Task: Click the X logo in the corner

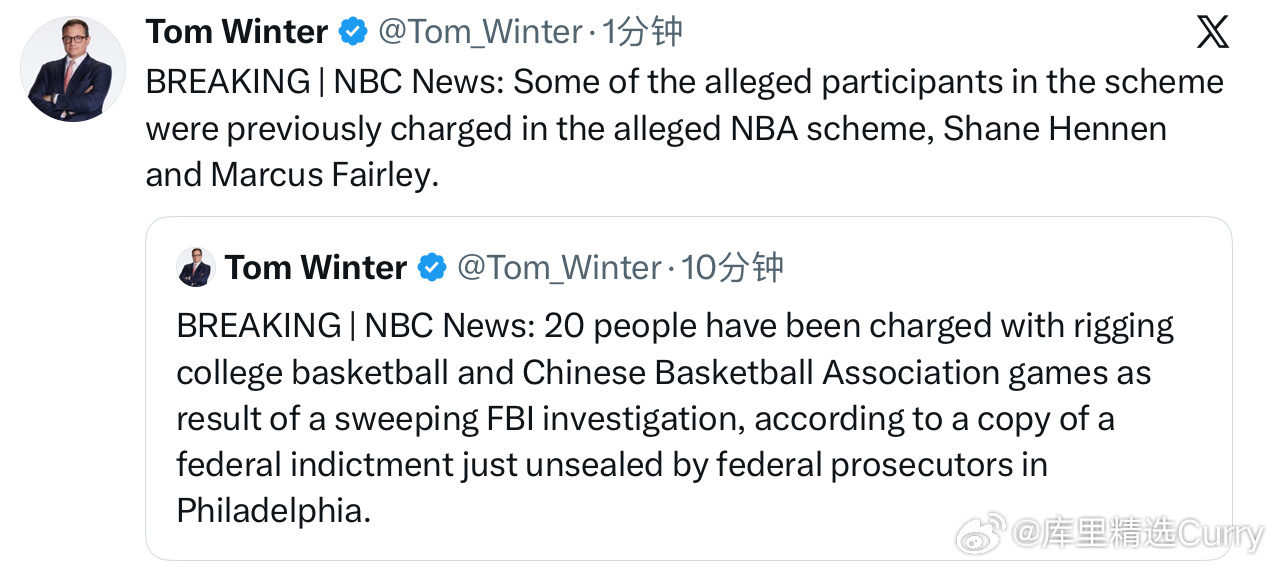Action: [x=1212, y=32]
